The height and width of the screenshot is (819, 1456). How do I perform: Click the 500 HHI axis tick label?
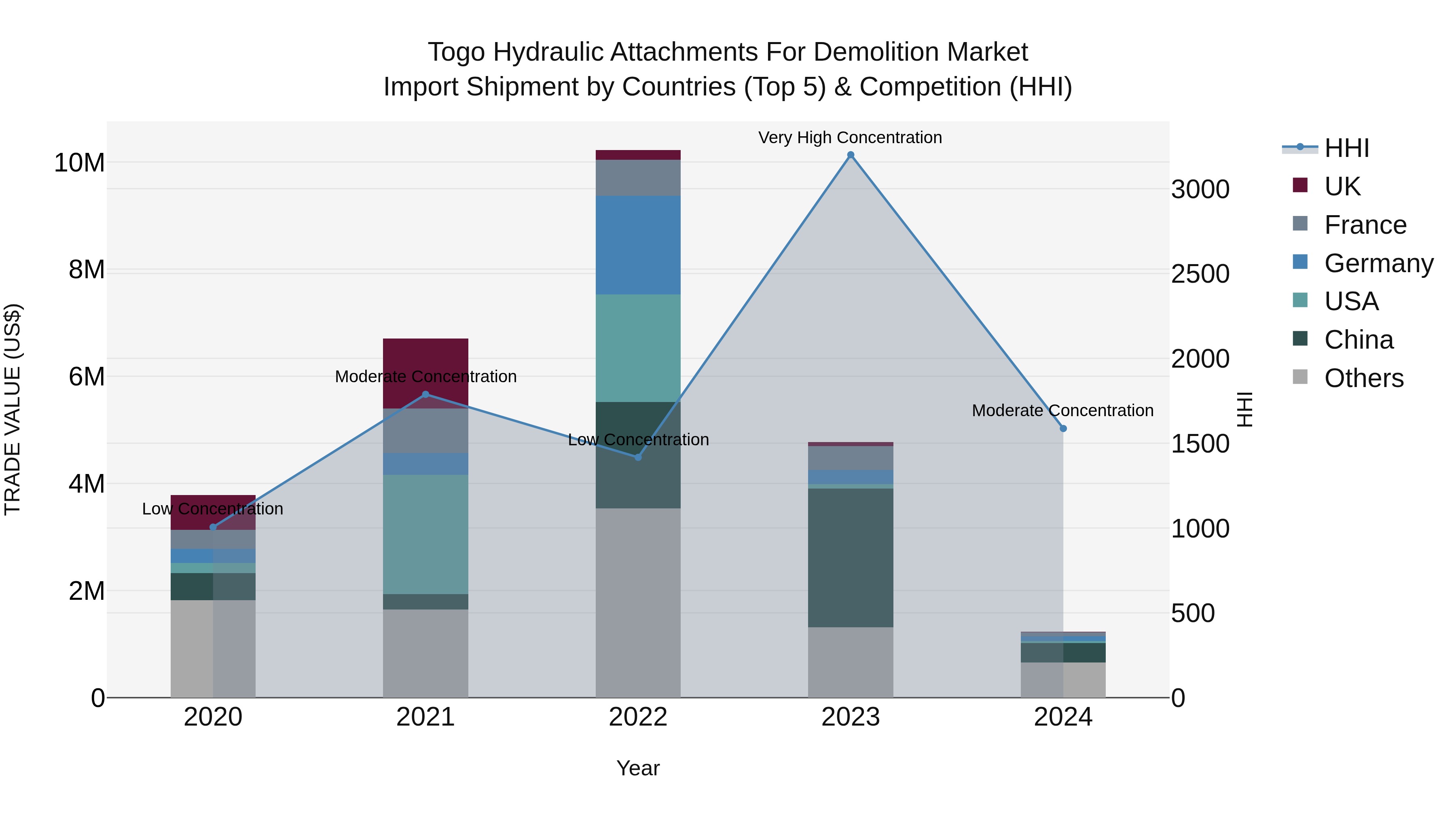(1193, 613)
